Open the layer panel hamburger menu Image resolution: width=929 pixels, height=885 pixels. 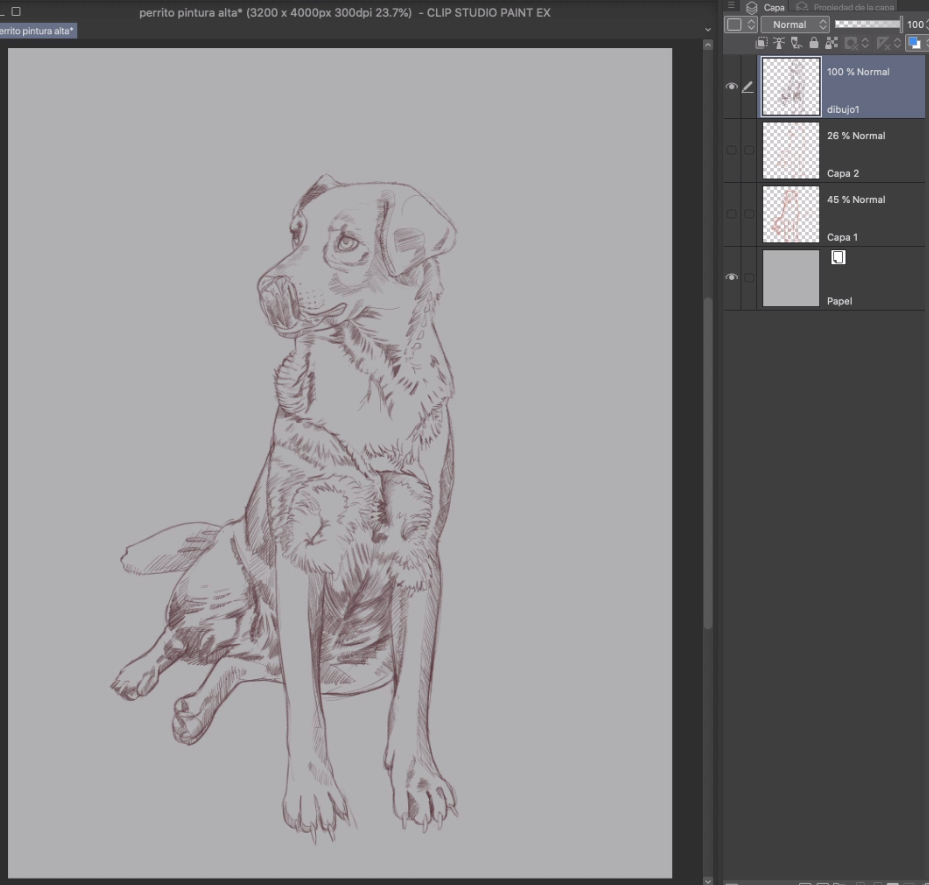point(733,6)
